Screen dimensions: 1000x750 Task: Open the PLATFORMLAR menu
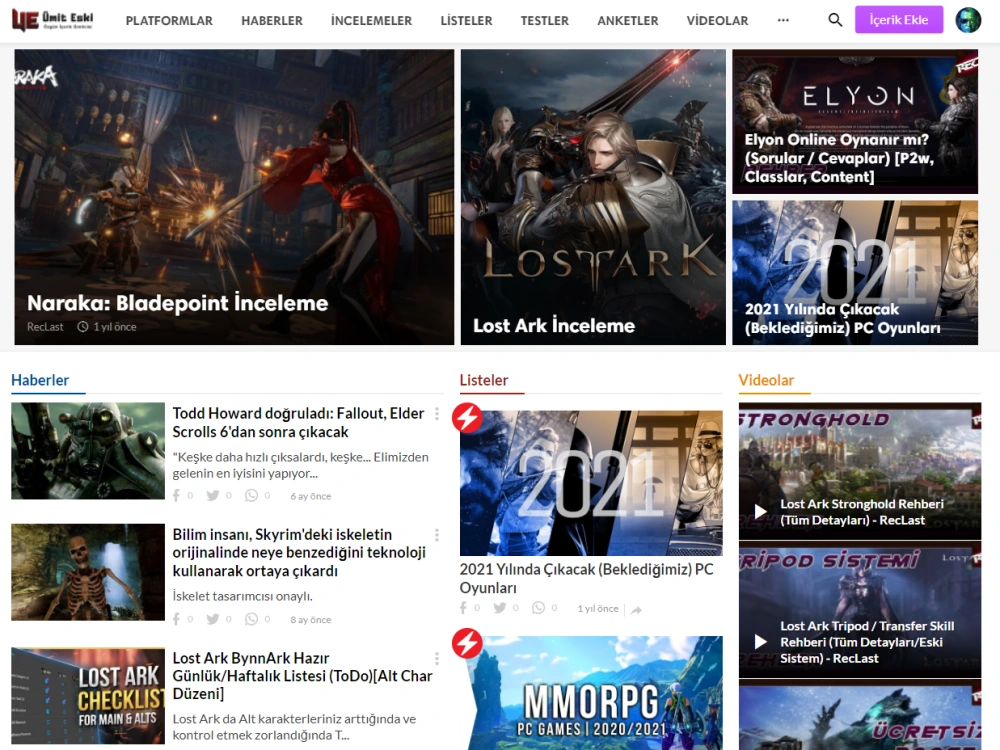(x=169, y=20)
